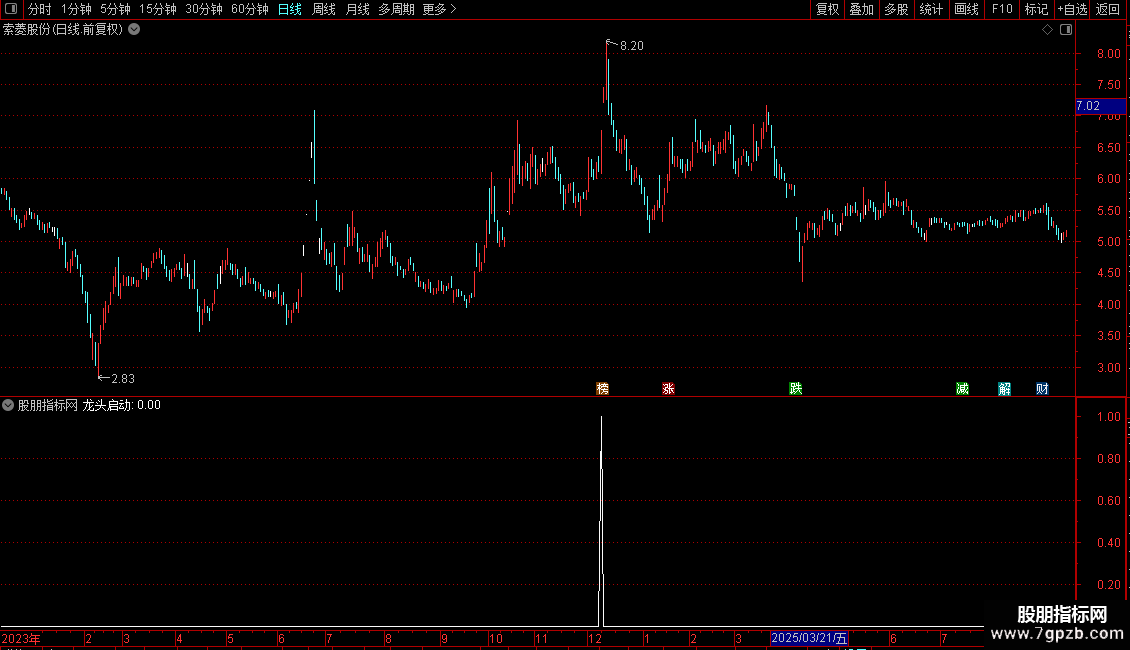Viewport: 1130px width, 650px height.
Task: Click the 涨 event marker icon
Action: click(x=668, y=388)
